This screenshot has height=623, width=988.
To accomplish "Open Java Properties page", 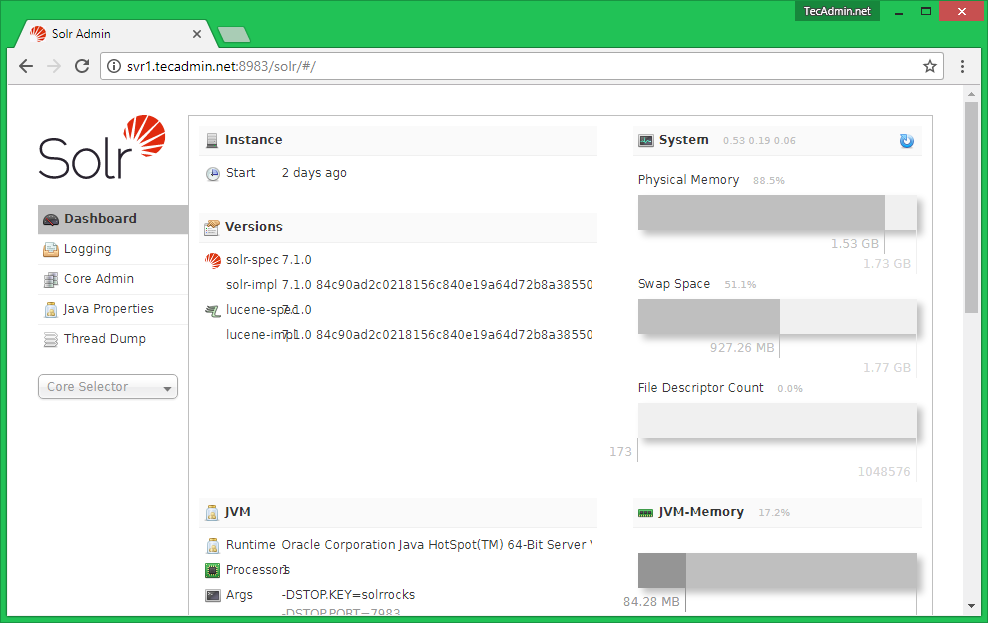I will pos(113,309).
